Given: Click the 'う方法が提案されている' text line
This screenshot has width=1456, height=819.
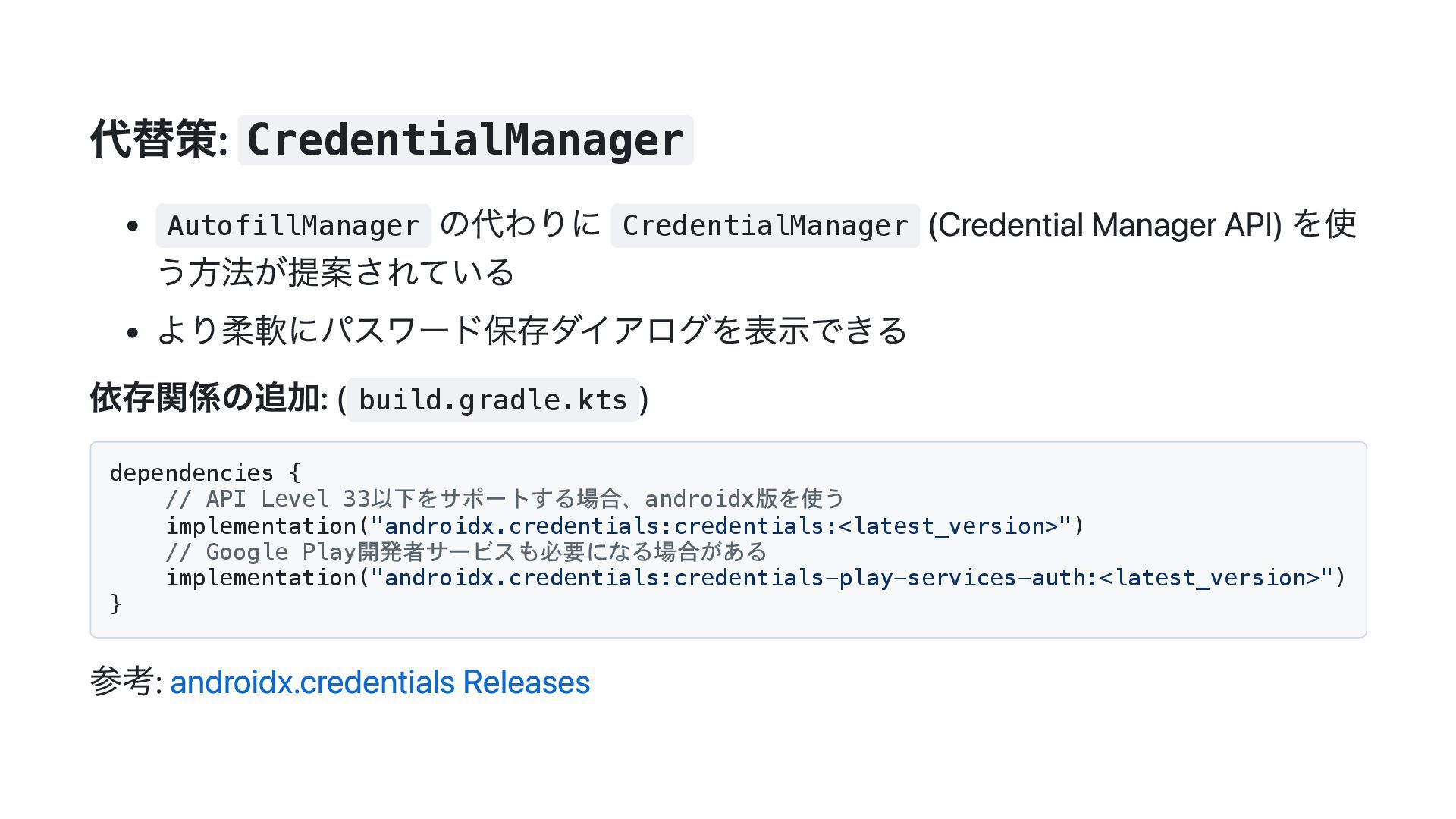Looking at the screenshot, I should pos(335,272).
